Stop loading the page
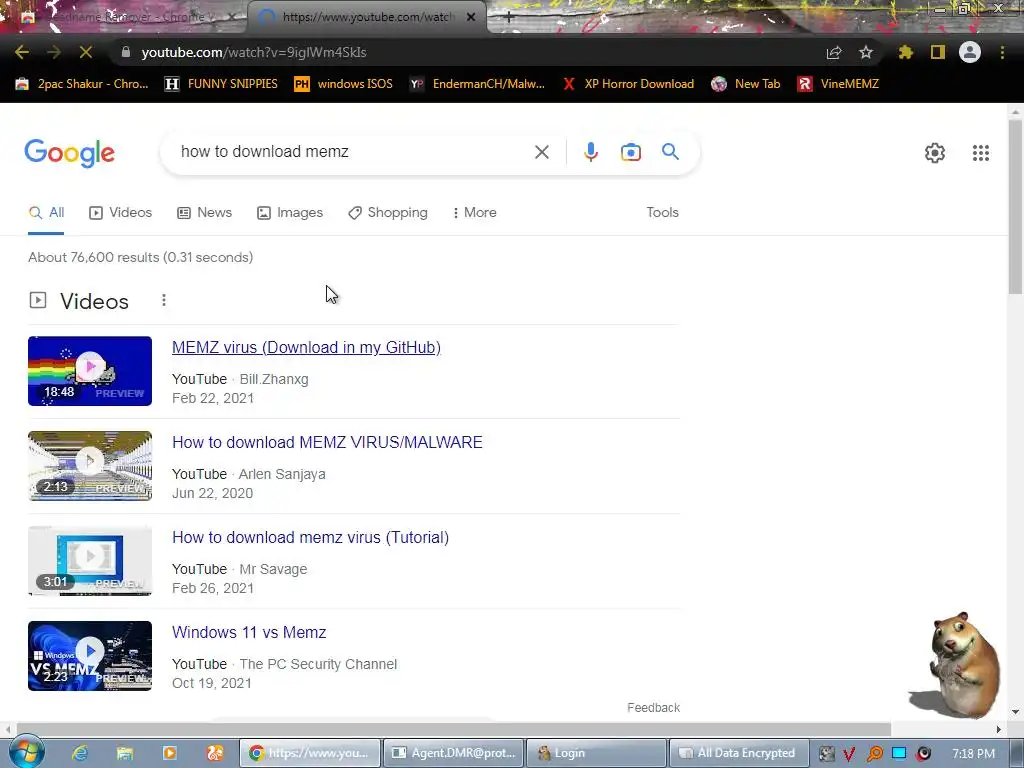1024x768 pixels. pyautogui.click(x=86, y=52)
